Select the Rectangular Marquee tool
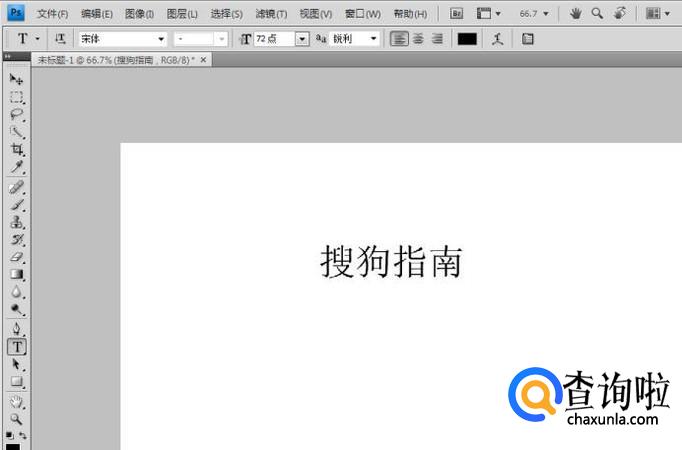The height and width of the screenshot is (450, 682). (17, 97)
